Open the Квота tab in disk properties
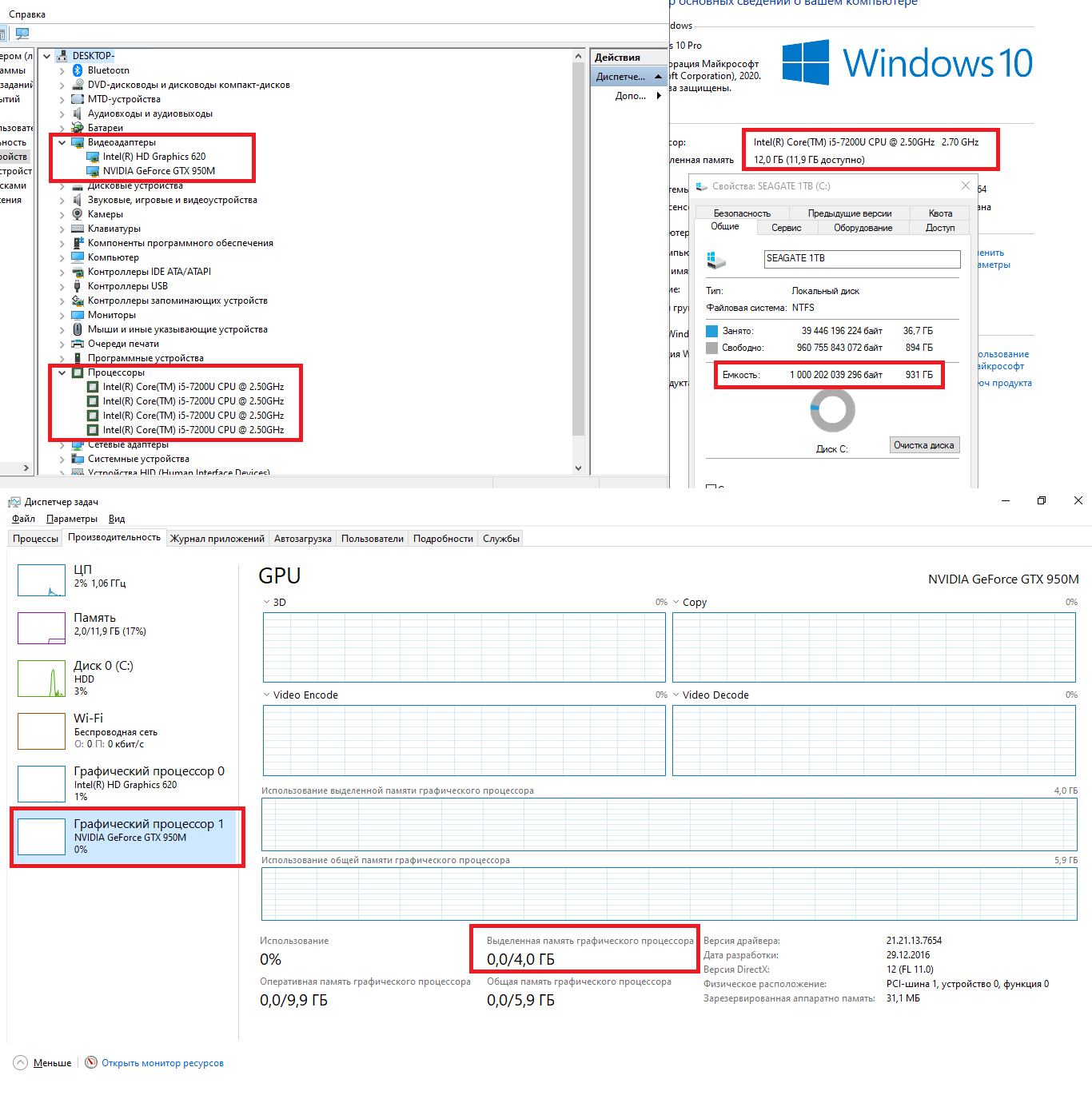The image size is (1092, 1095). tap(940, 213)
